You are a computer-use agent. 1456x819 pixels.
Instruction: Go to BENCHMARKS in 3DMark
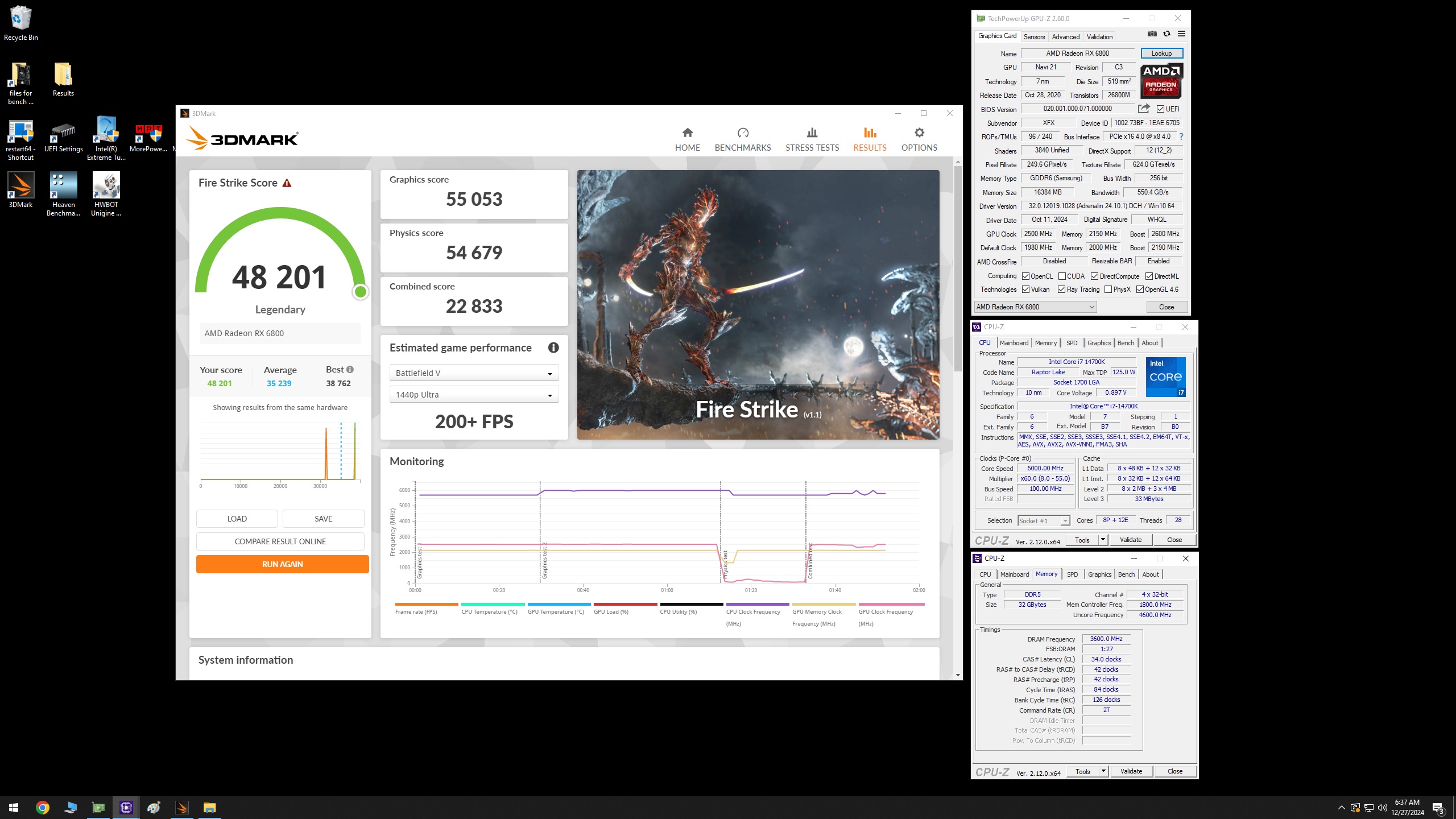742,139
